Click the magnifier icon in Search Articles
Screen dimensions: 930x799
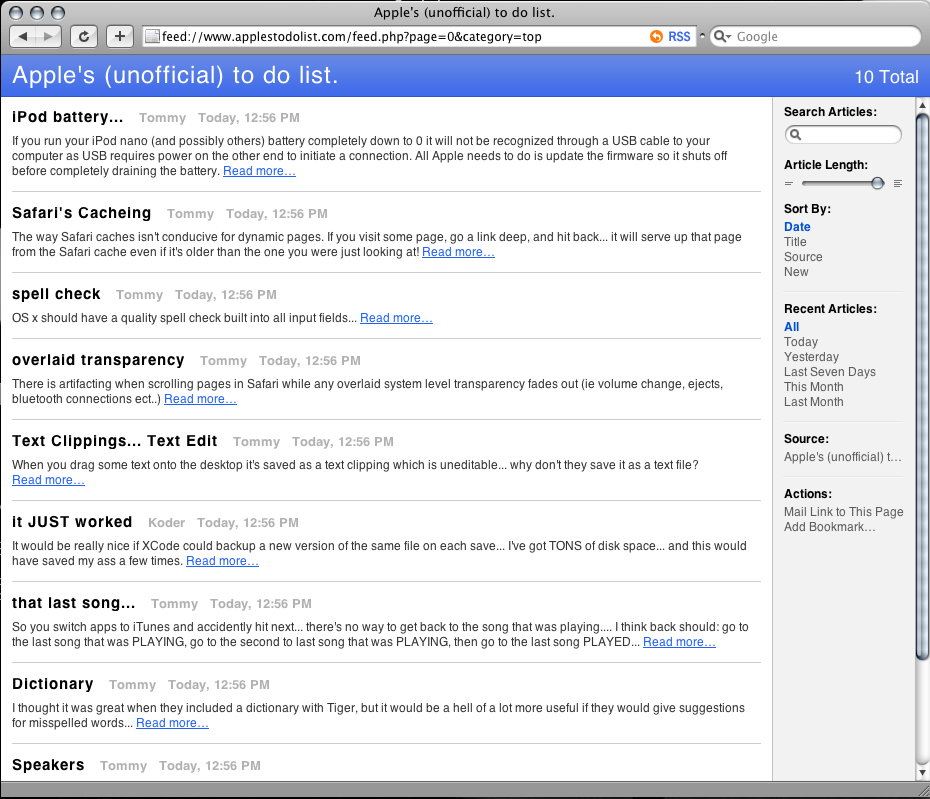pyautogui.click(x=795, y=135)
